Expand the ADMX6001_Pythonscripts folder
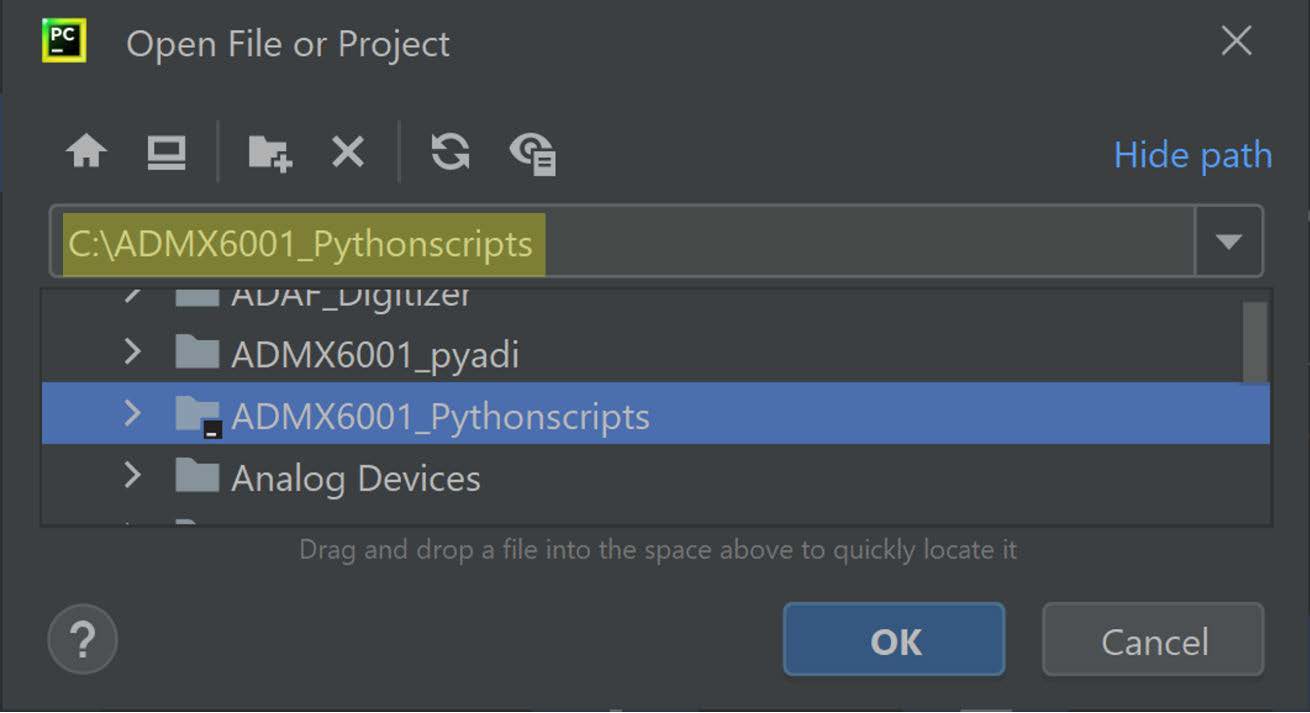This screenshot has height=713, width=1310. click(132, 414)
